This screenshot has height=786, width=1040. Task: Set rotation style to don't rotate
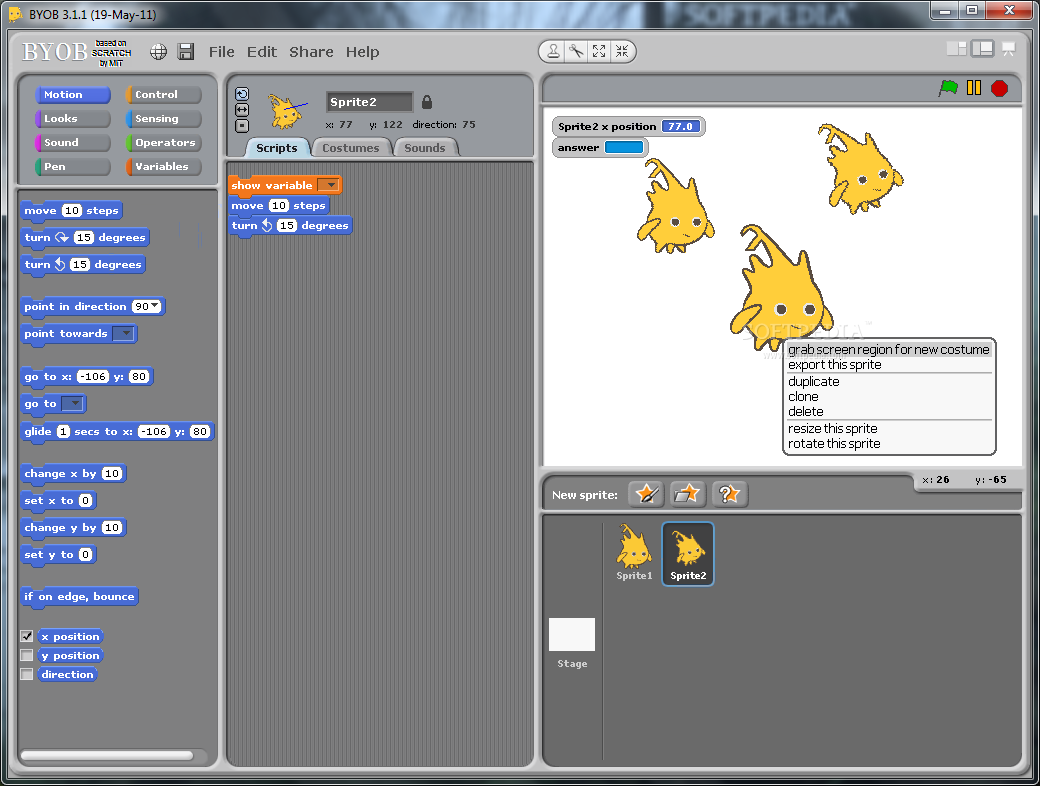tap(242, 125)
